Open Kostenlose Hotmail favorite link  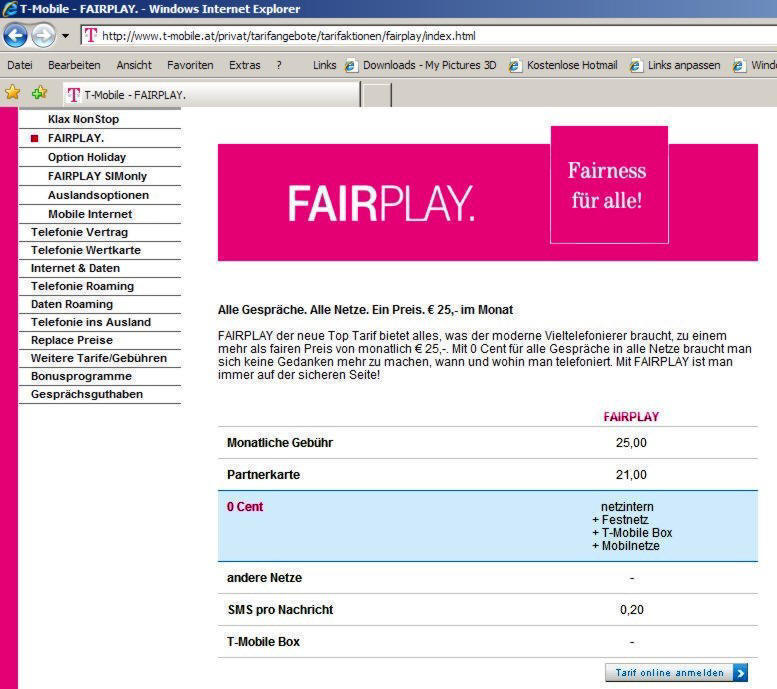click(x=572, y=65)
